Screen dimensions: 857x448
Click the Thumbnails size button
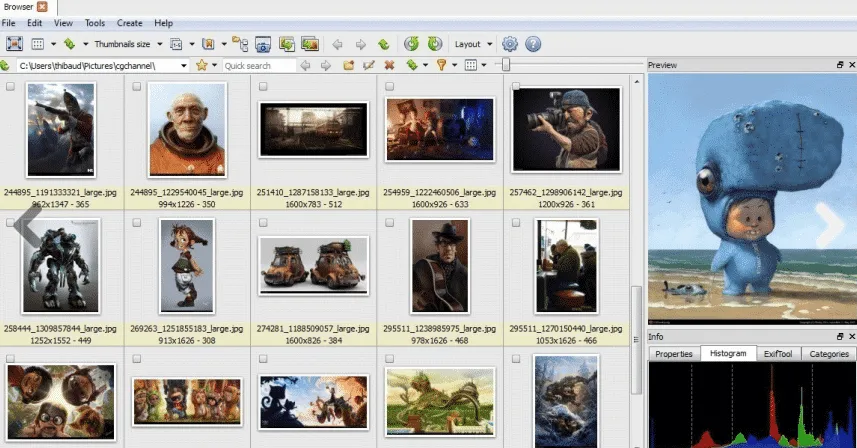[x=122, y=44]
